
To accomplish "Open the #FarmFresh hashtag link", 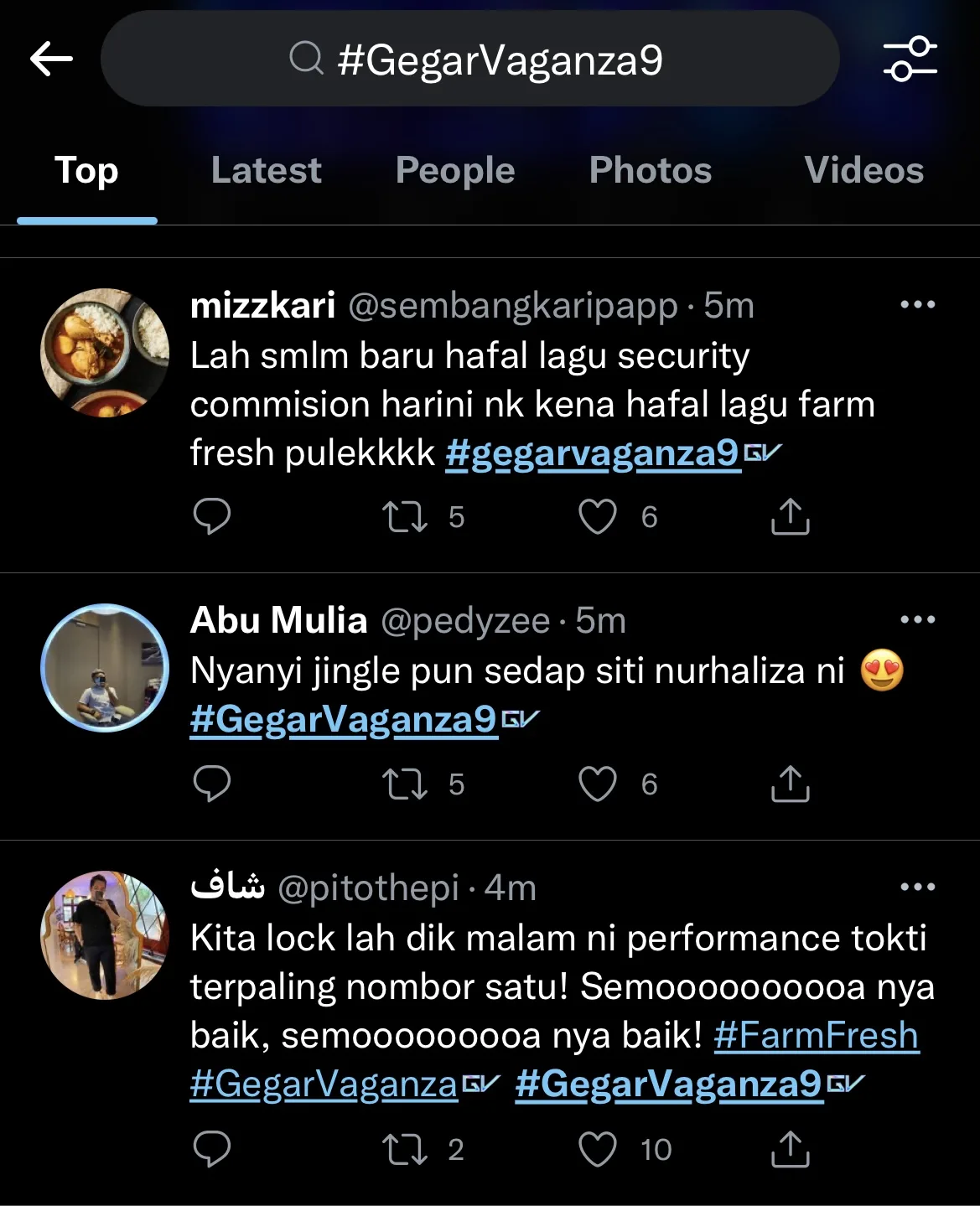I will (x=816, y=1035).
